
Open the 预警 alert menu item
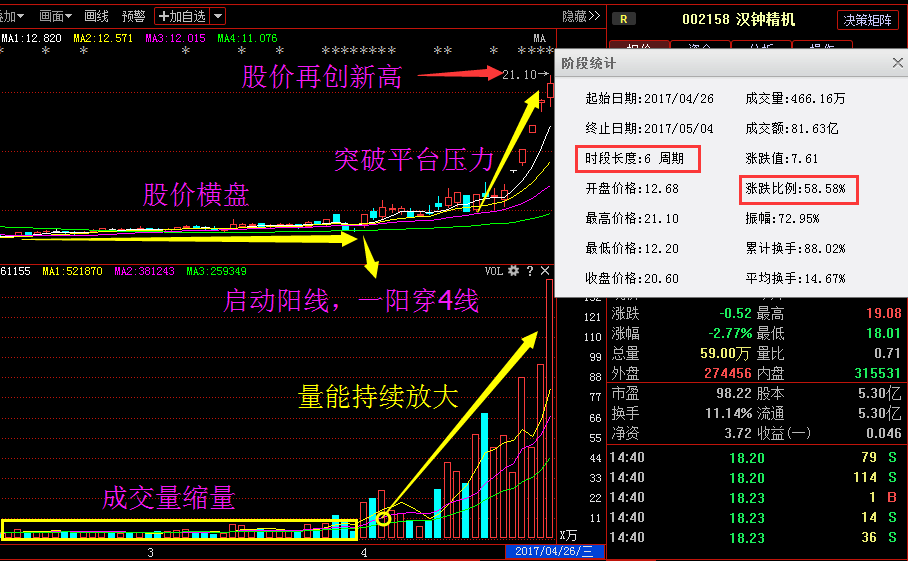134,16
